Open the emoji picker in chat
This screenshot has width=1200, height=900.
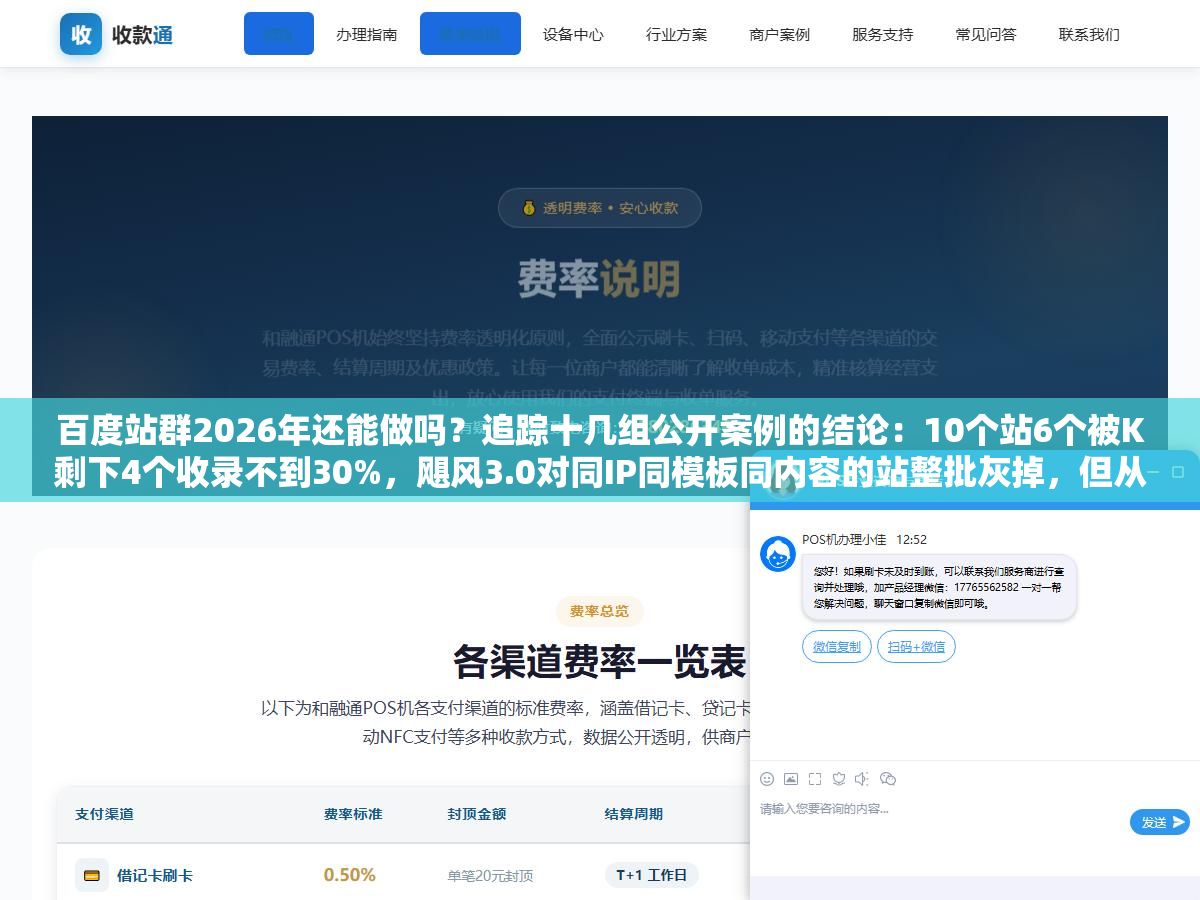pyautogui.click(x=767, y=779)
